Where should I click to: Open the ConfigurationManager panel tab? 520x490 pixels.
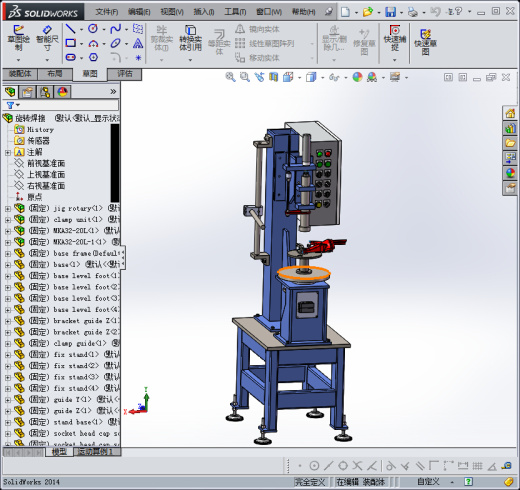45,92
